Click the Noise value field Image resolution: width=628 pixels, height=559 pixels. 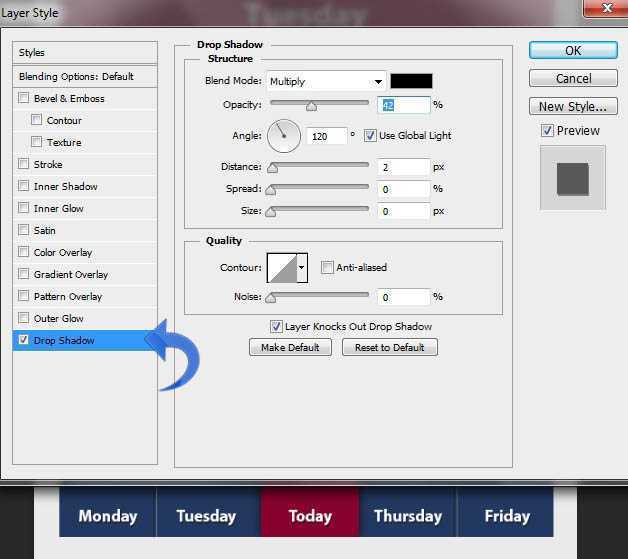(x=403, y=298)
